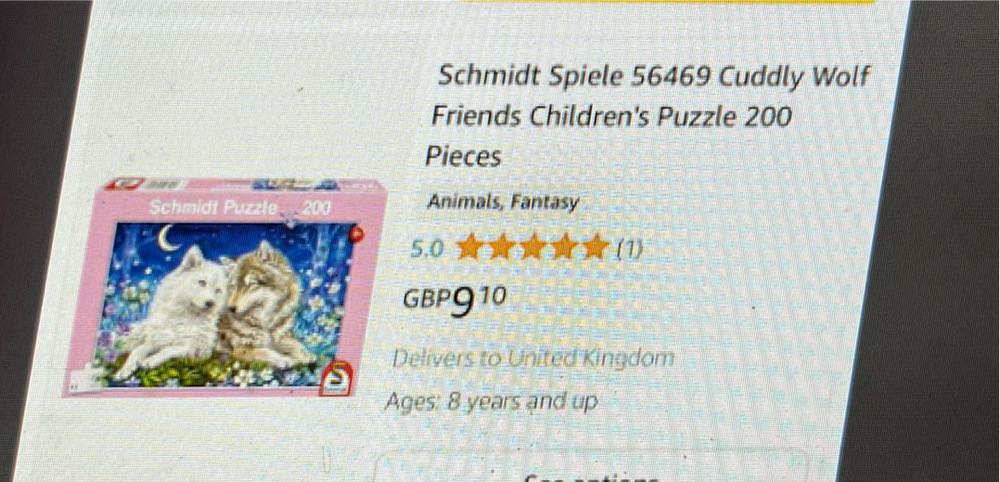Click the Ages: 8 years and up text
The width and height of the screenshot is (1000, 482).
(491, 402)
